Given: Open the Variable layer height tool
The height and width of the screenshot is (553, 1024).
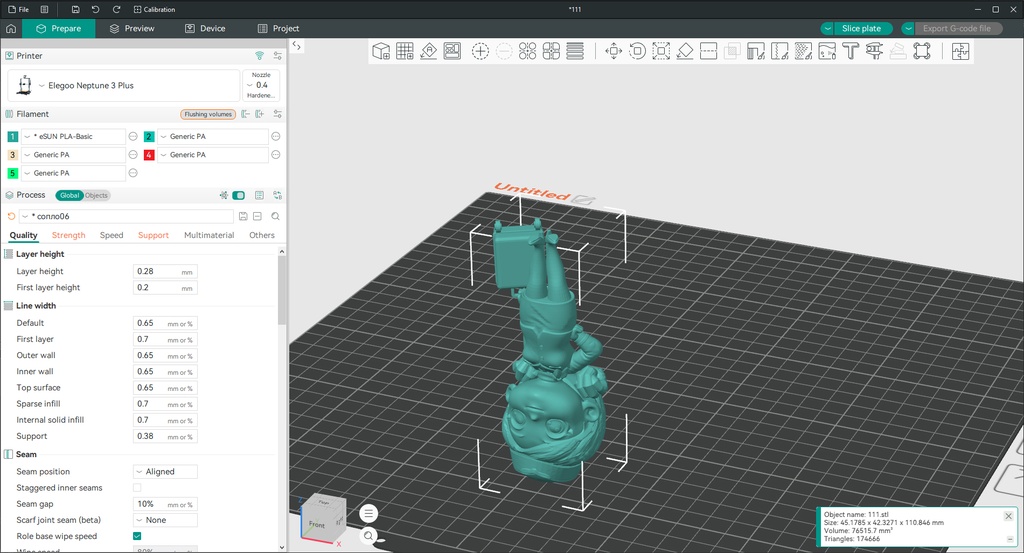Looking at the screenshot, I should [575, 51].
